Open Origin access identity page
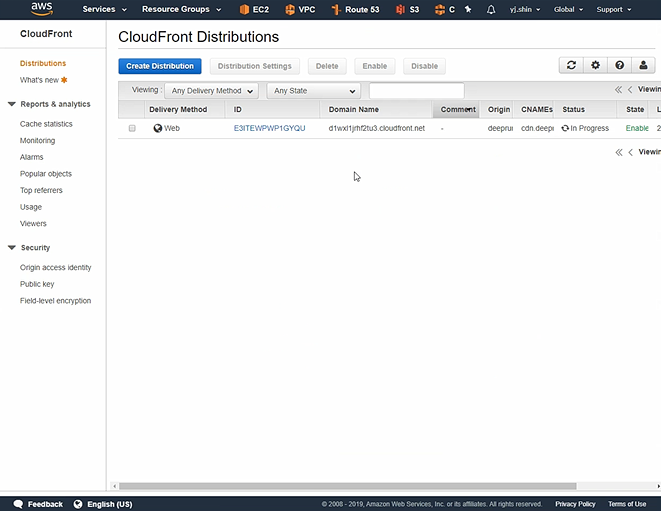 [55, 267]
